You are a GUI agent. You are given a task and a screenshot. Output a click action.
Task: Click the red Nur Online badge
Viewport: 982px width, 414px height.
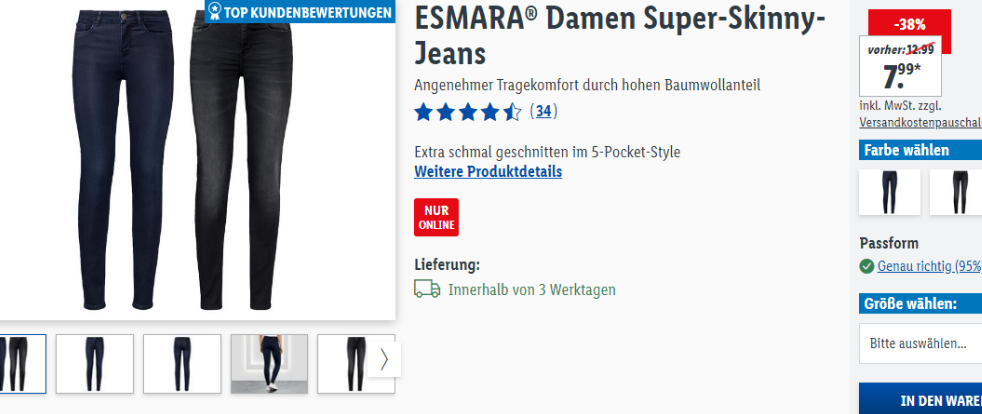tap(436, 217)
